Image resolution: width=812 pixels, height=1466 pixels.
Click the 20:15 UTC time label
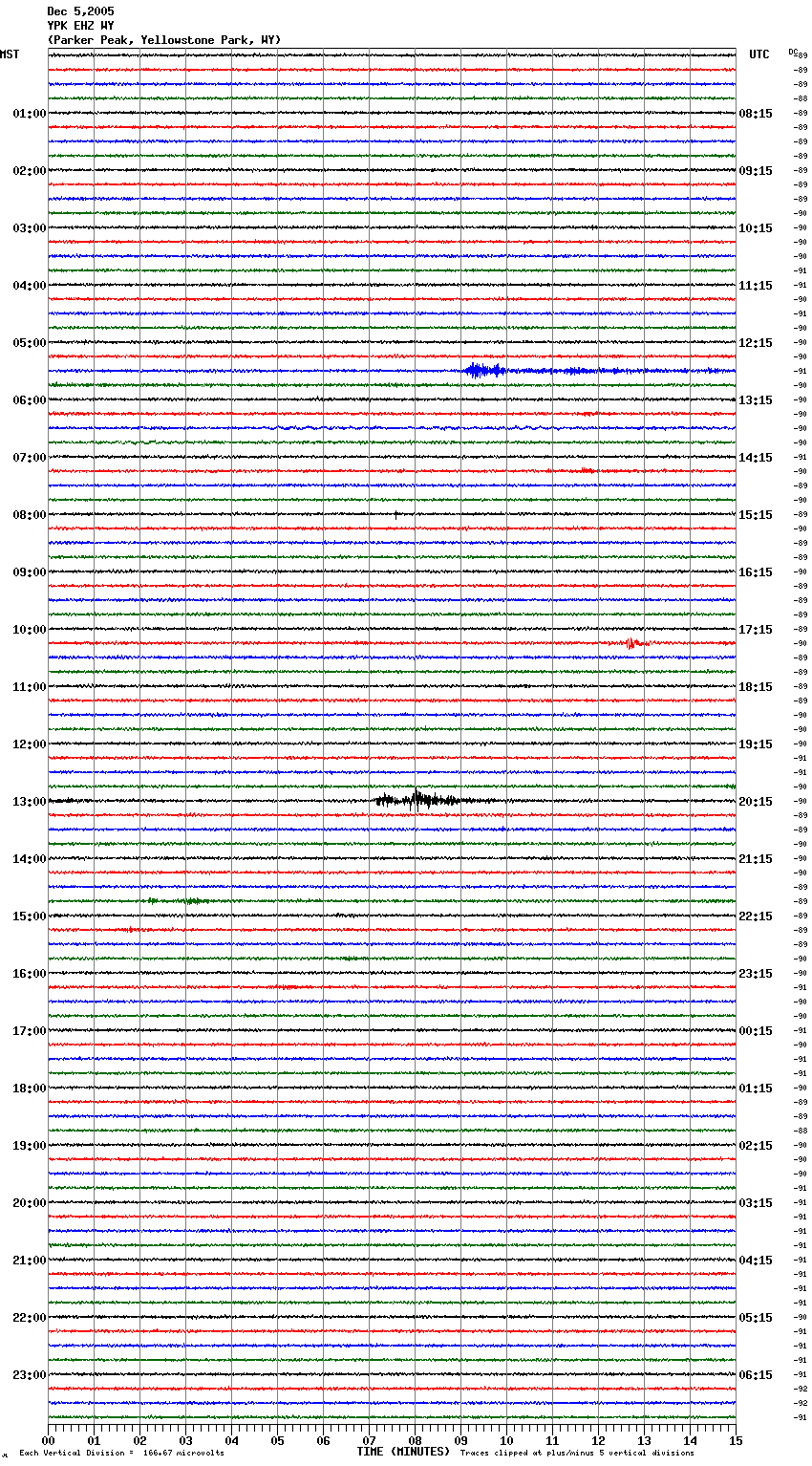pos(756,802)
